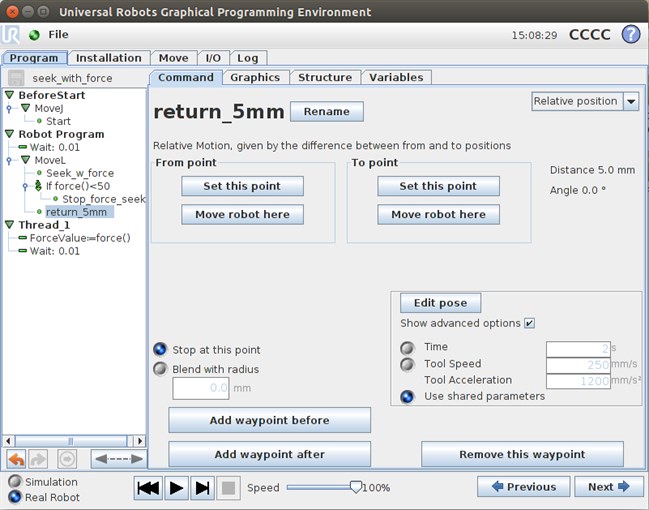Image resolution: width=649 pixels, height=510 pixels.
Task: Click the Time seconds input field
Action: [x=578, y=349]
